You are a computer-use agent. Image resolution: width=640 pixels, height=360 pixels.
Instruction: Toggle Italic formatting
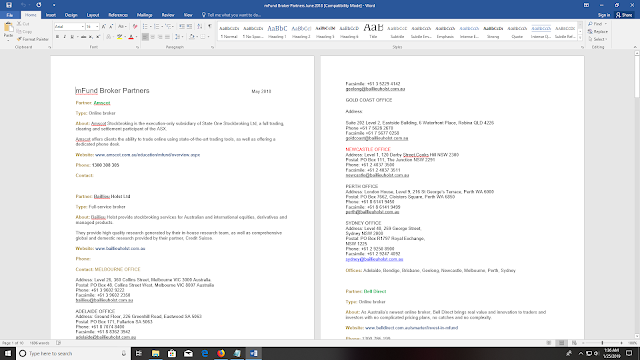[64, 37]
